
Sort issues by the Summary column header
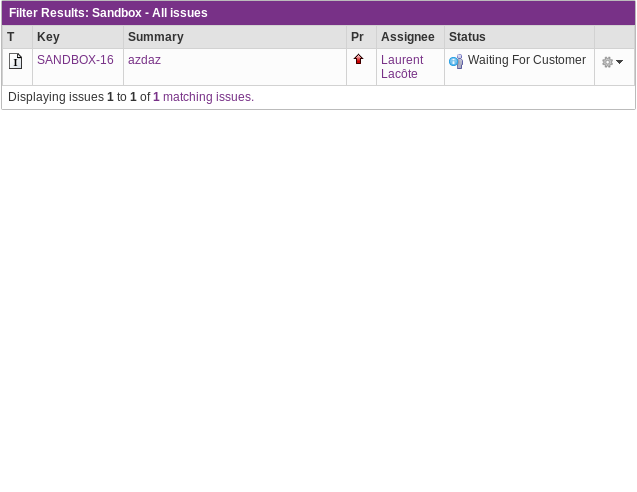coord(155,37)
